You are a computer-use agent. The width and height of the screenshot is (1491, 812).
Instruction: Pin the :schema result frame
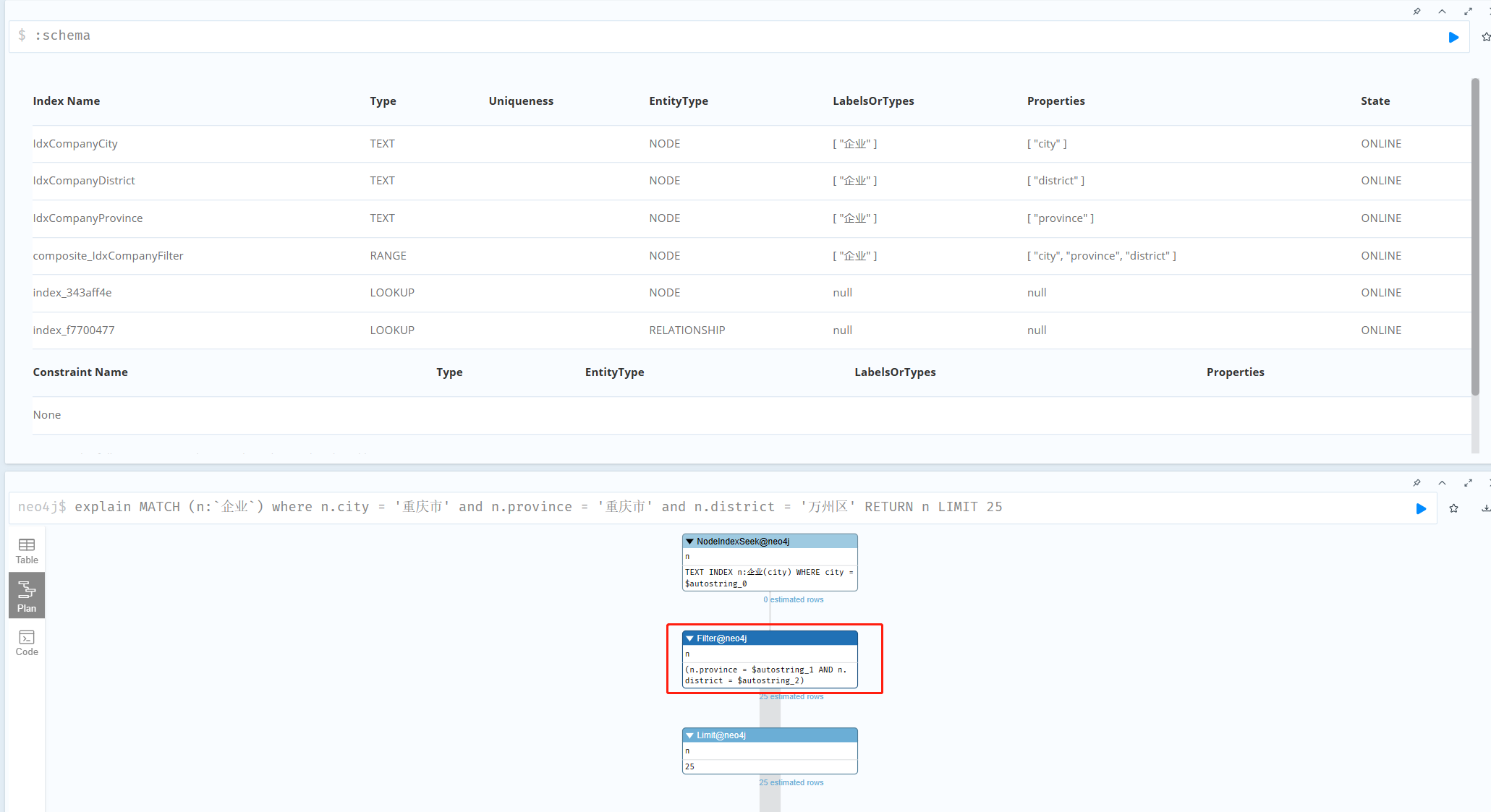1416,12
